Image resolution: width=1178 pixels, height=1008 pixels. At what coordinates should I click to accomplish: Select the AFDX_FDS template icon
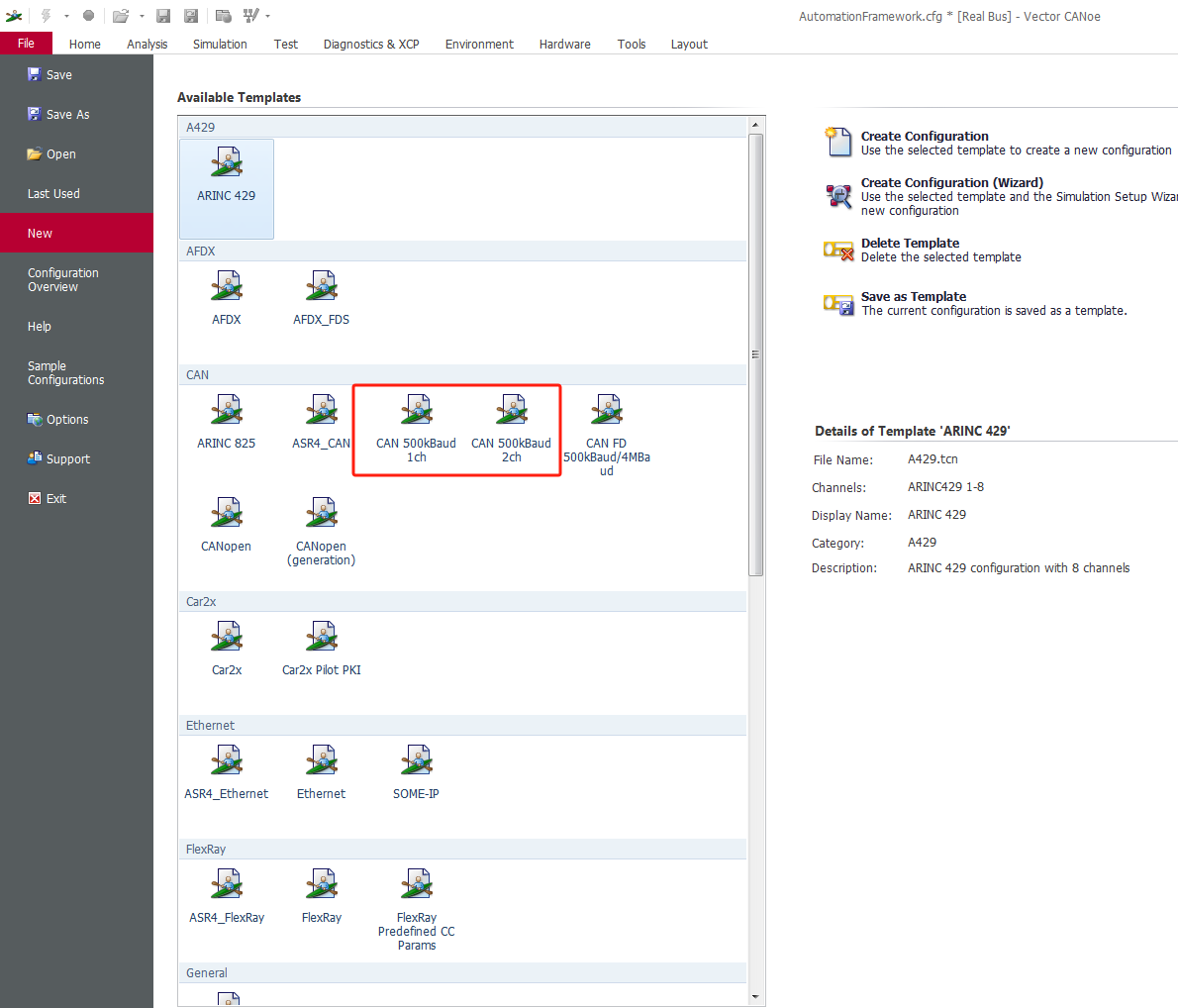[x=322, y=298]
